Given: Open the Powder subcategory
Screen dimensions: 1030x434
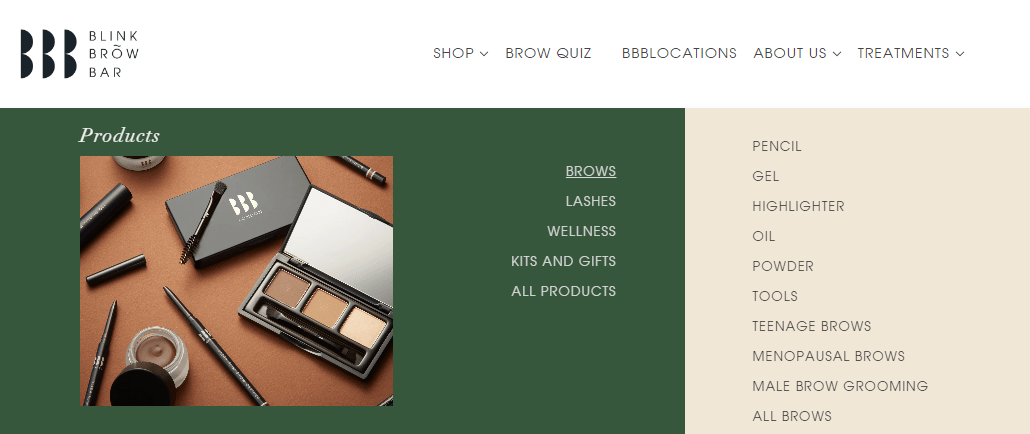Looking at the screenshot, I should [x=782, y=267].
